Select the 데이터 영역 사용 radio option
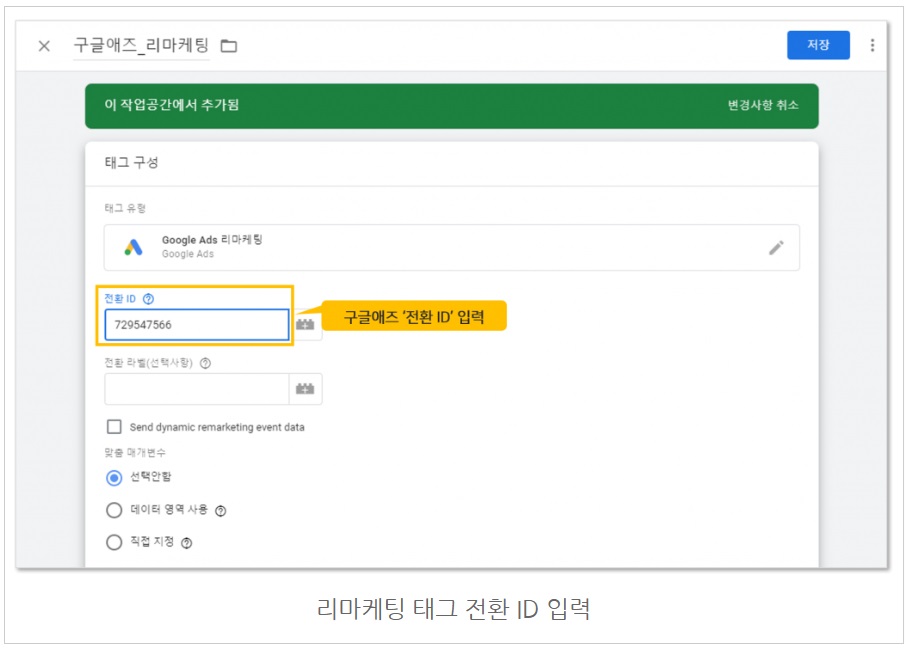The height and width of the screenshot is (648, 908). (114, 510)
